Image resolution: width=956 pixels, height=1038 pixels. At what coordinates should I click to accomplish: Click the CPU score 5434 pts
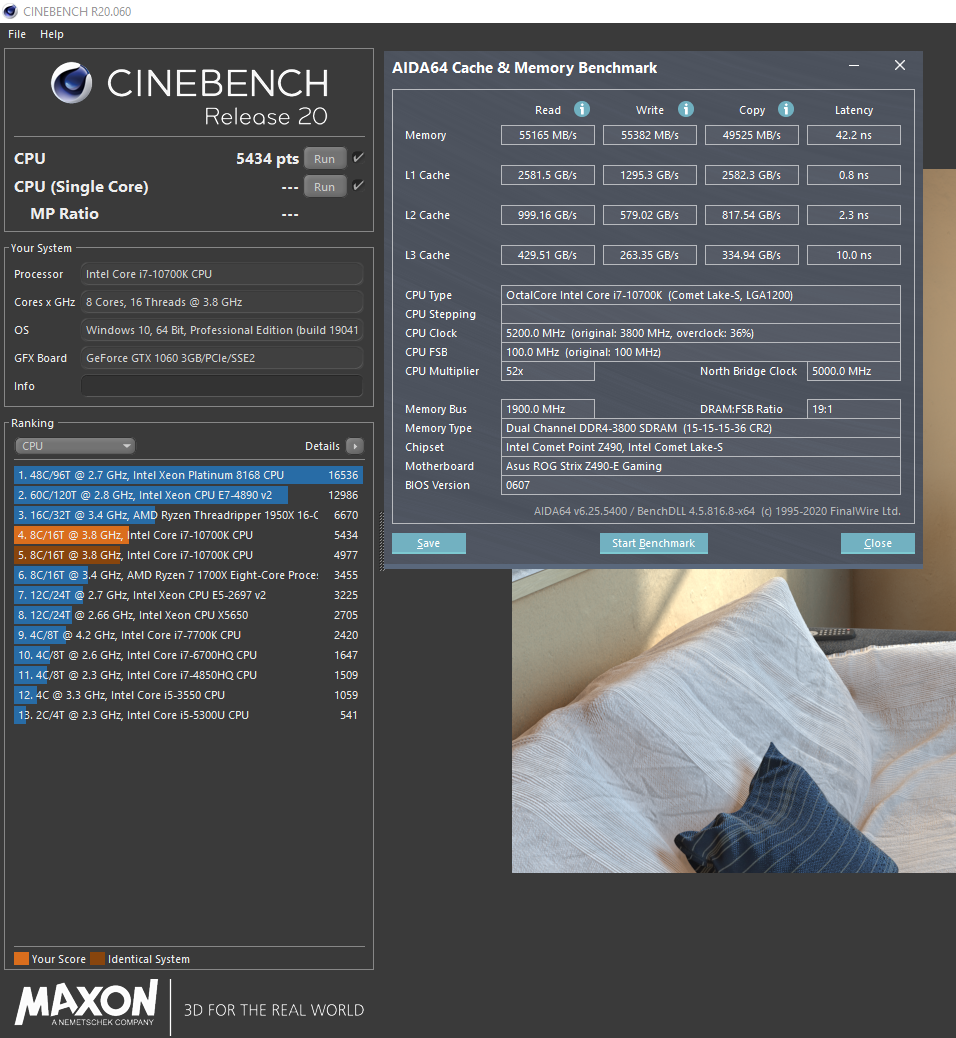[267, 159]
